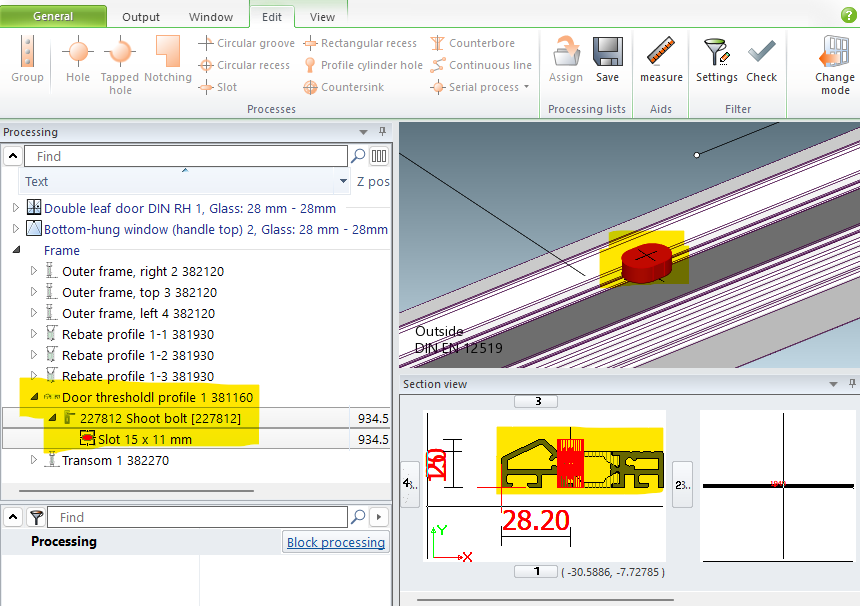Viewport: 860px width, 606px height.
Task: Expand Outer frame, right 2 node
Action: (x=35, y=271)
